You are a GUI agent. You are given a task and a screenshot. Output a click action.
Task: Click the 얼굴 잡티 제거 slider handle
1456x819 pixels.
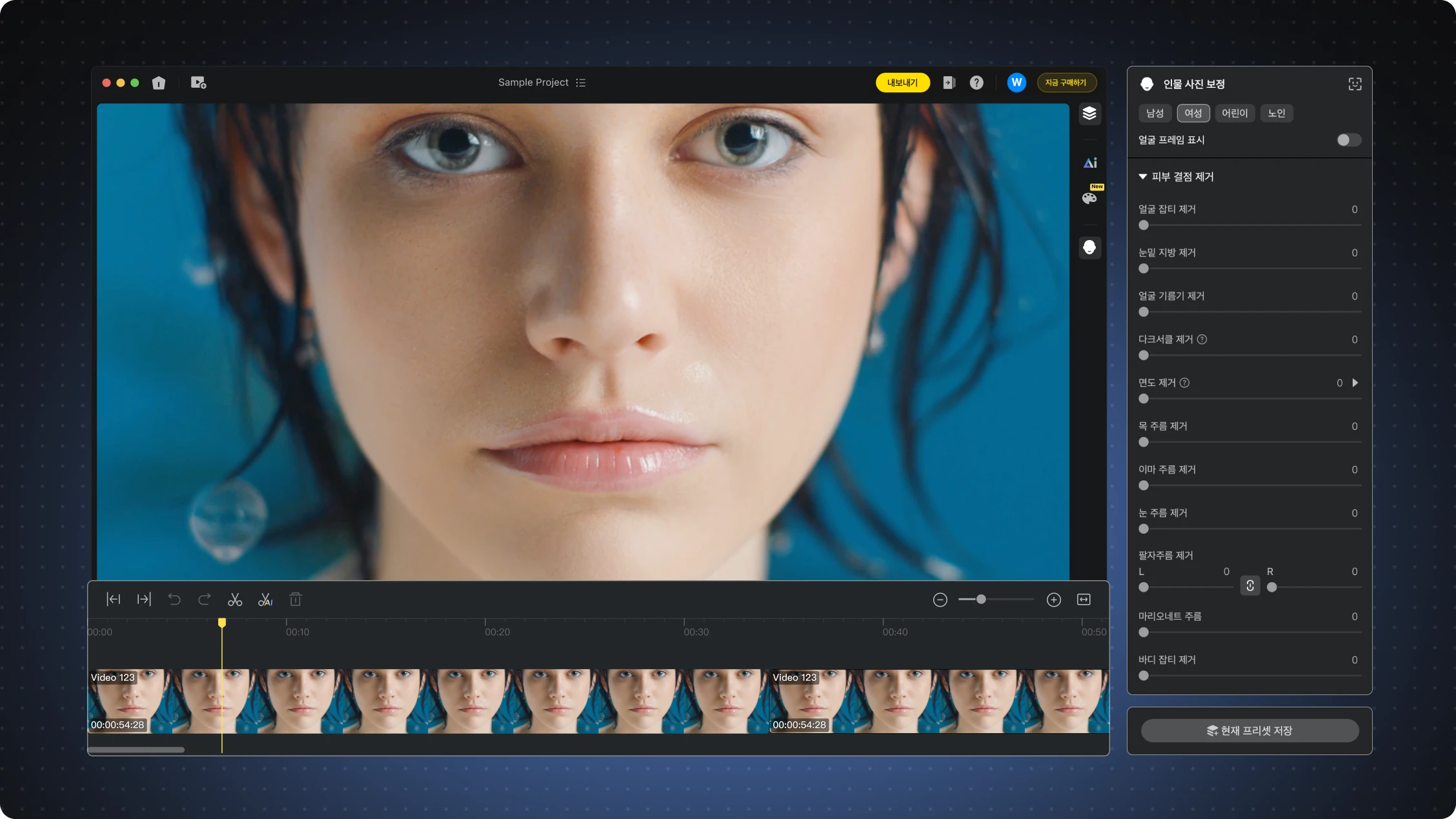click(1144, 225)
